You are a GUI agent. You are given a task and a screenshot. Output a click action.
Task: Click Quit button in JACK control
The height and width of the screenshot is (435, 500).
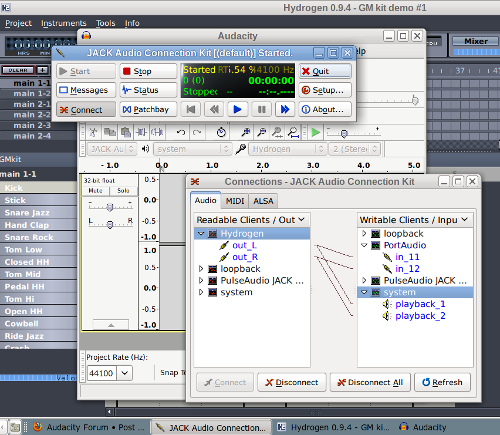pos(325,71)
